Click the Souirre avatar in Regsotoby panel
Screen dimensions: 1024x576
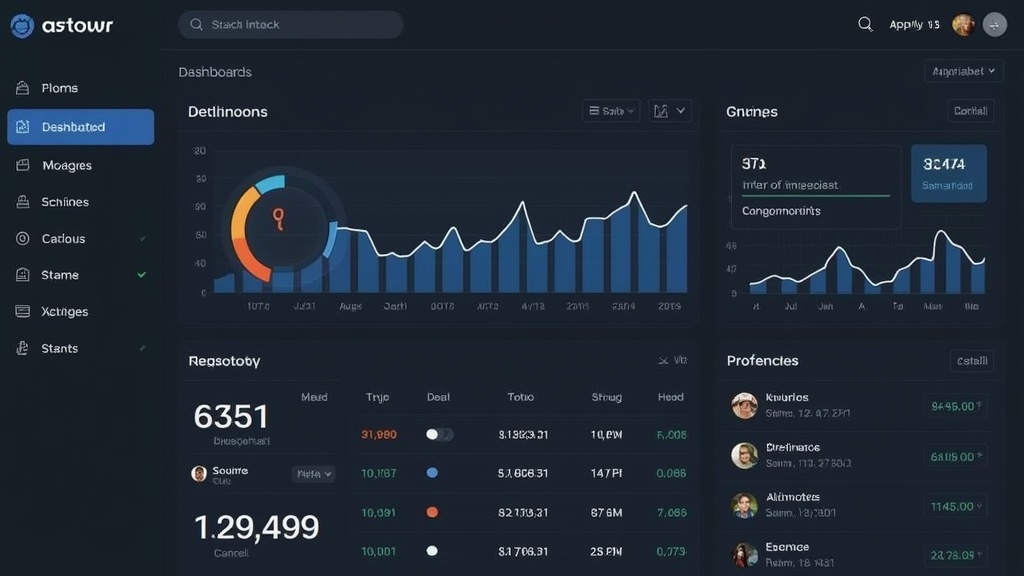pyautogui.click(x=199, y=473)
